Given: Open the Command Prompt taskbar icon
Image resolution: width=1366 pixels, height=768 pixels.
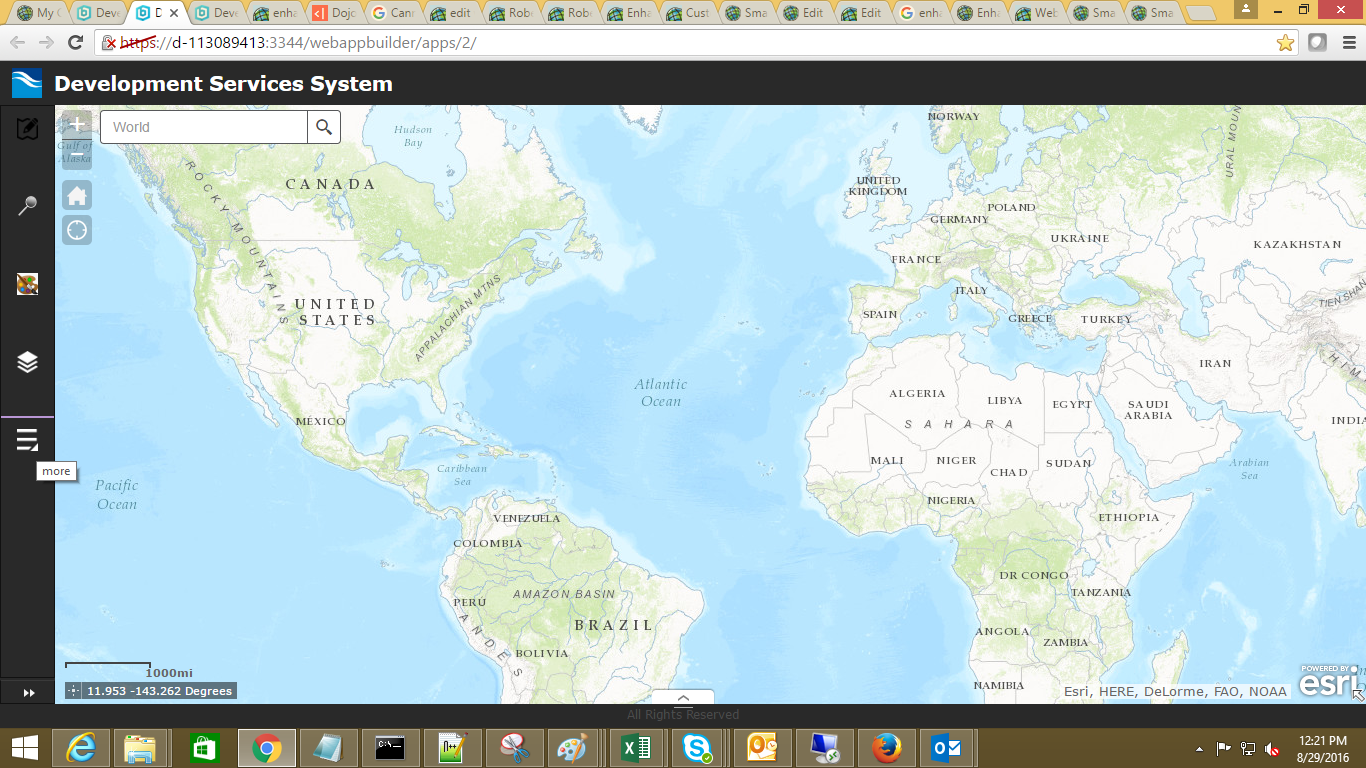Looking at the screenshot, I should pyautogui.click(x=389, y=748).
